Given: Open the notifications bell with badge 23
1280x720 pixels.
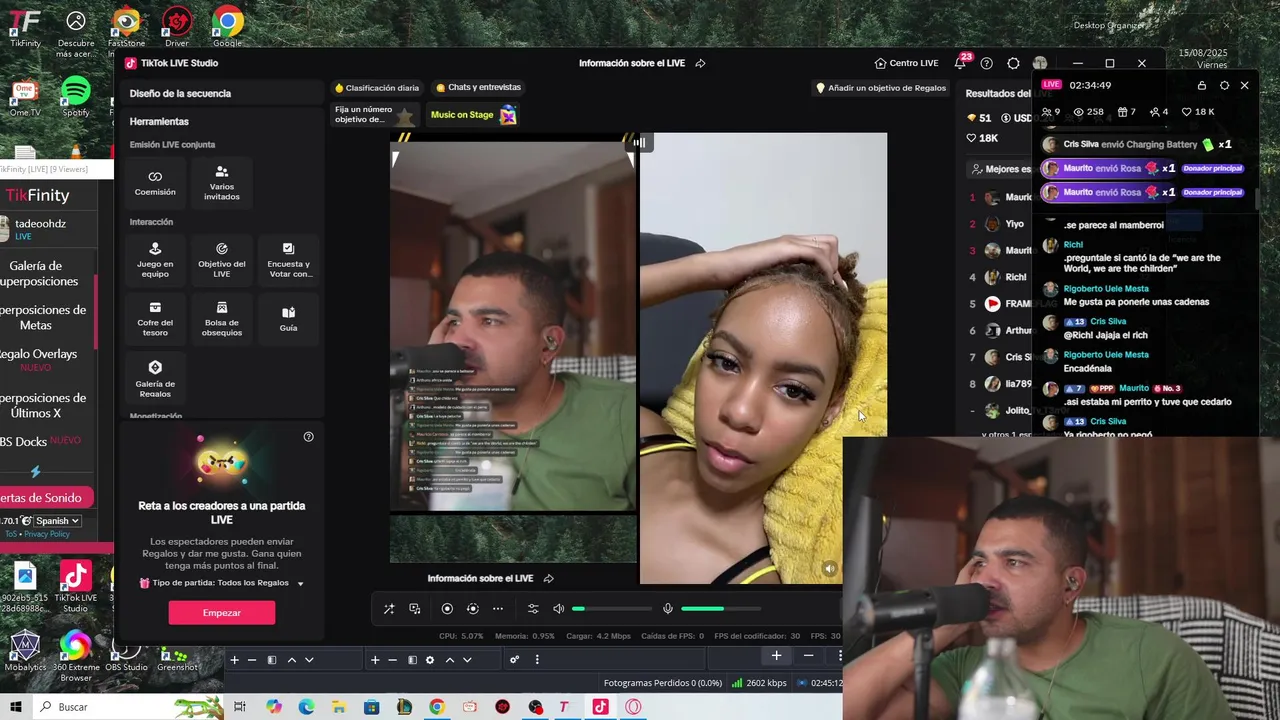Looking at the screenshot, I should (961, 62).
